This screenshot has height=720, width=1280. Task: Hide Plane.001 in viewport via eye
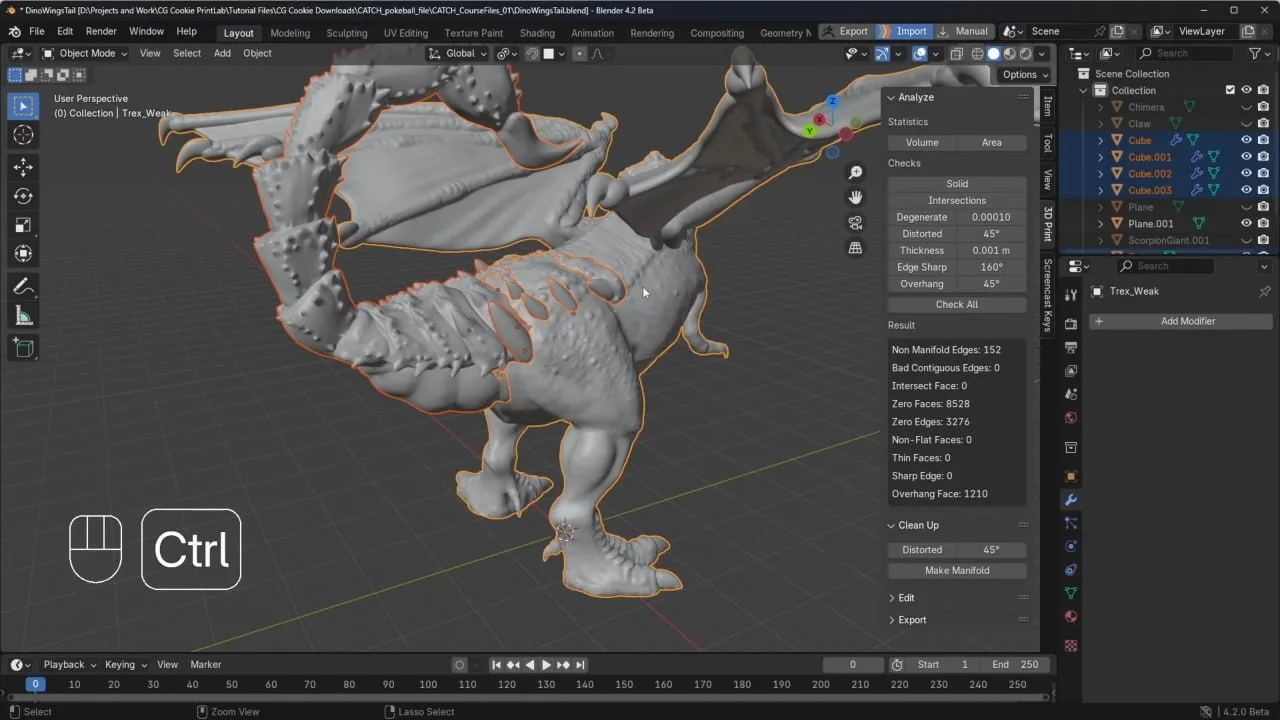point(1246,223)
